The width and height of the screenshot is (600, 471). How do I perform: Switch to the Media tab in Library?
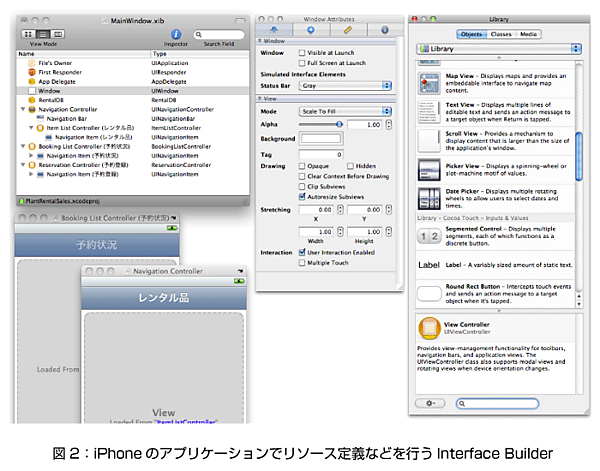(x=527, y=34)
